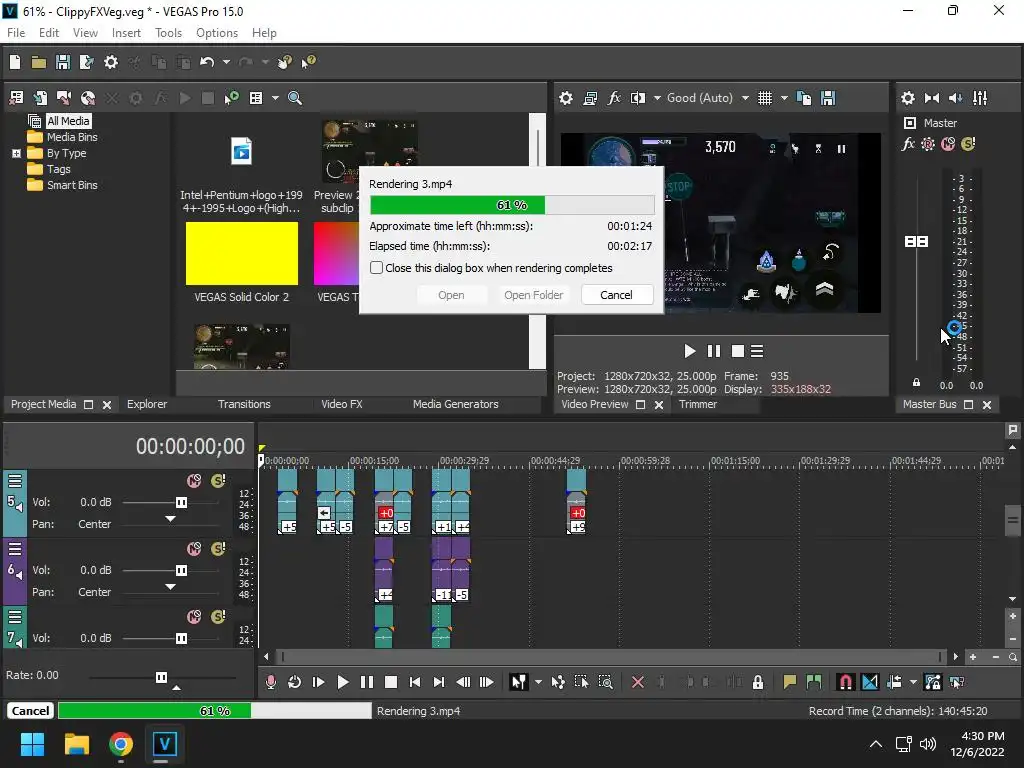Image resolution: width=1024 pixels, height=768 pixels.
Task: Open Video Preview properties gear icon
Action: tap(566, 98)
